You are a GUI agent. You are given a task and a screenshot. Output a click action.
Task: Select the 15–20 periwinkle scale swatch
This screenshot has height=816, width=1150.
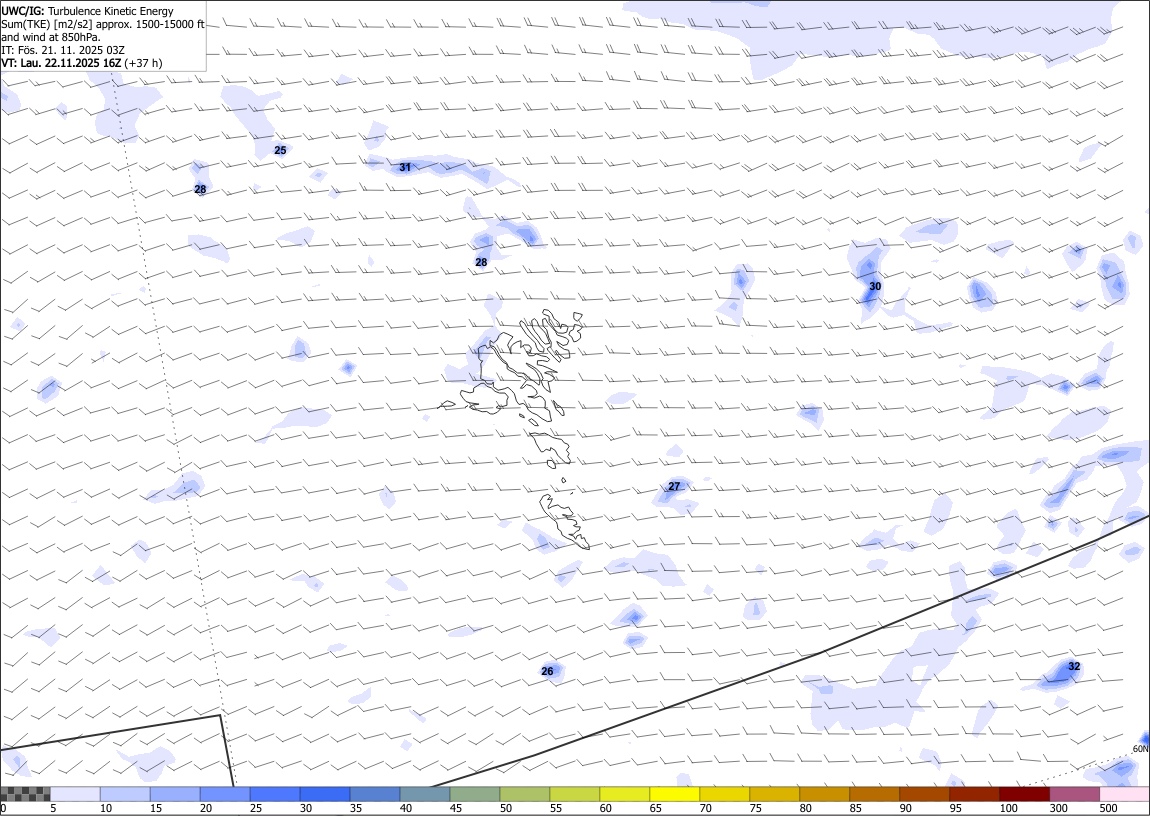(175, 794)
